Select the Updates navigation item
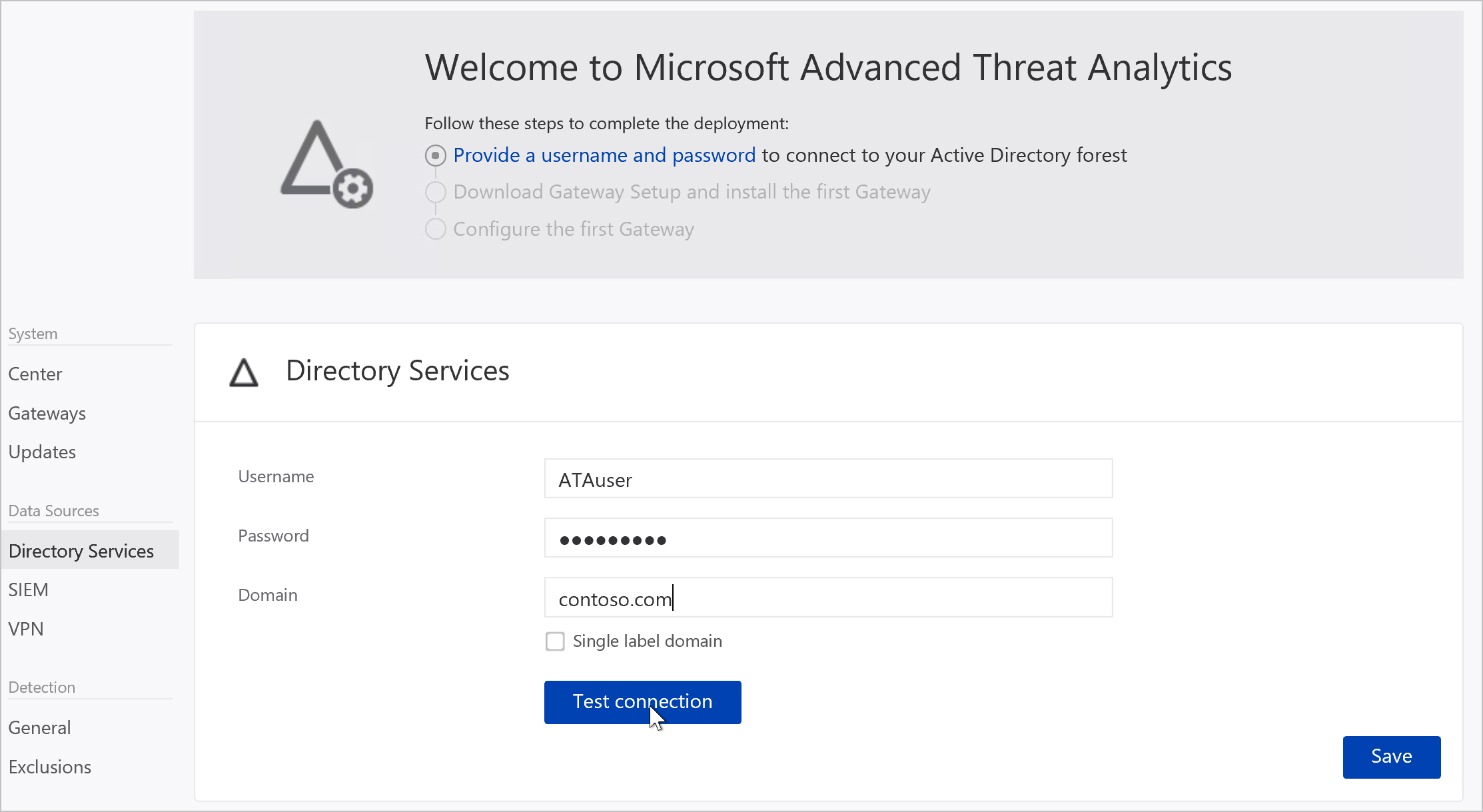 42,451
